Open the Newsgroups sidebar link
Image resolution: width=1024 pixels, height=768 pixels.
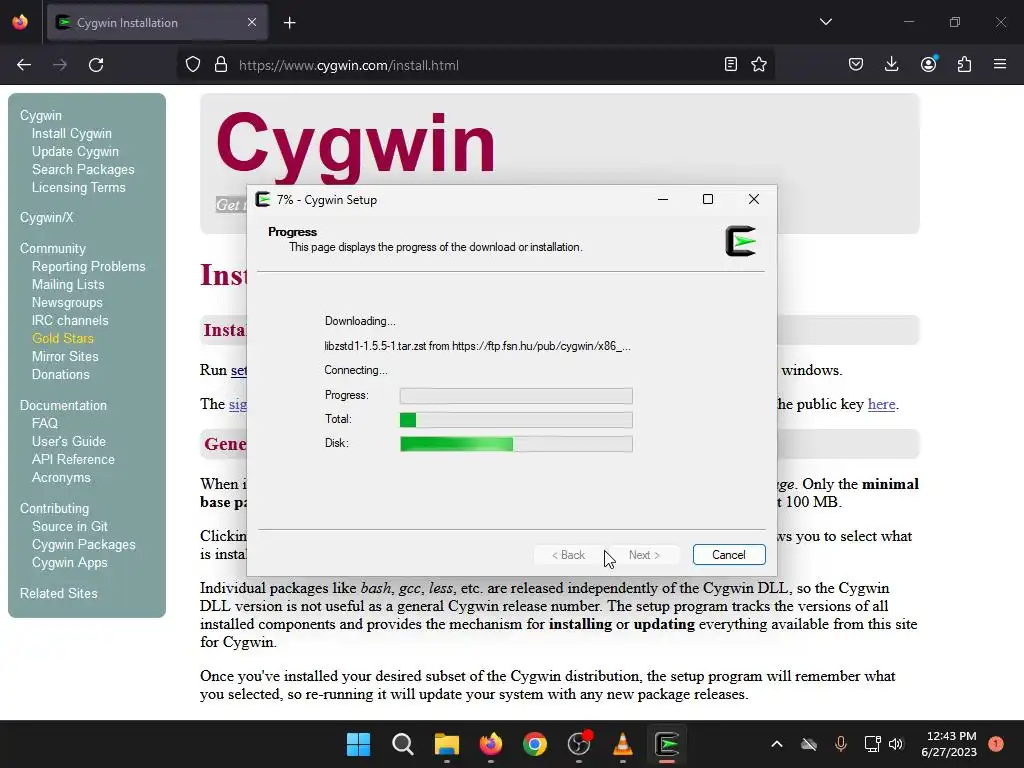67,302
